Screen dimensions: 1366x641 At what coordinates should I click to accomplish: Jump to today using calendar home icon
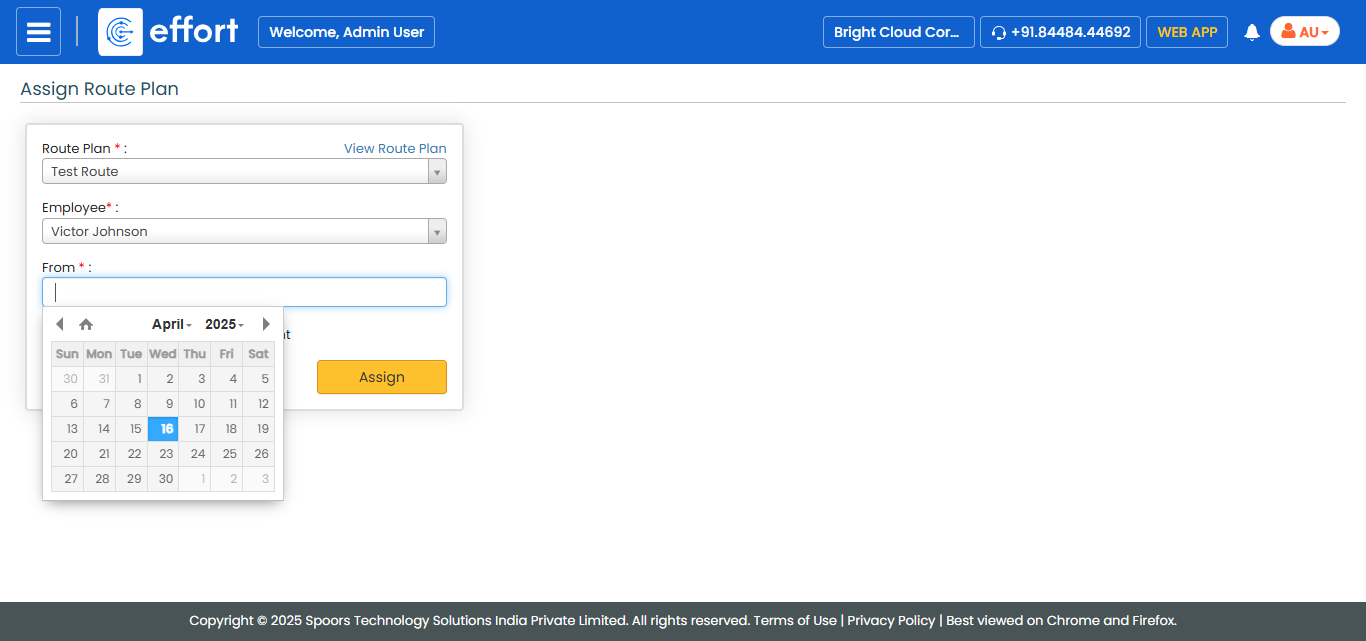pyautogui.click(x=86, y=324)
